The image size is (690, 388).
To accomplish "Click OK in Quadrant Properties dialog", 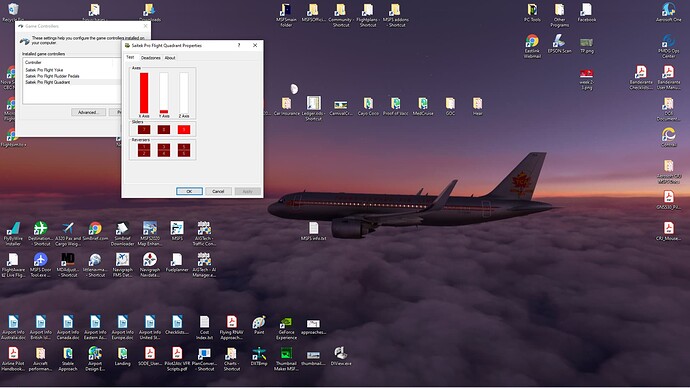I will [189, 191].
